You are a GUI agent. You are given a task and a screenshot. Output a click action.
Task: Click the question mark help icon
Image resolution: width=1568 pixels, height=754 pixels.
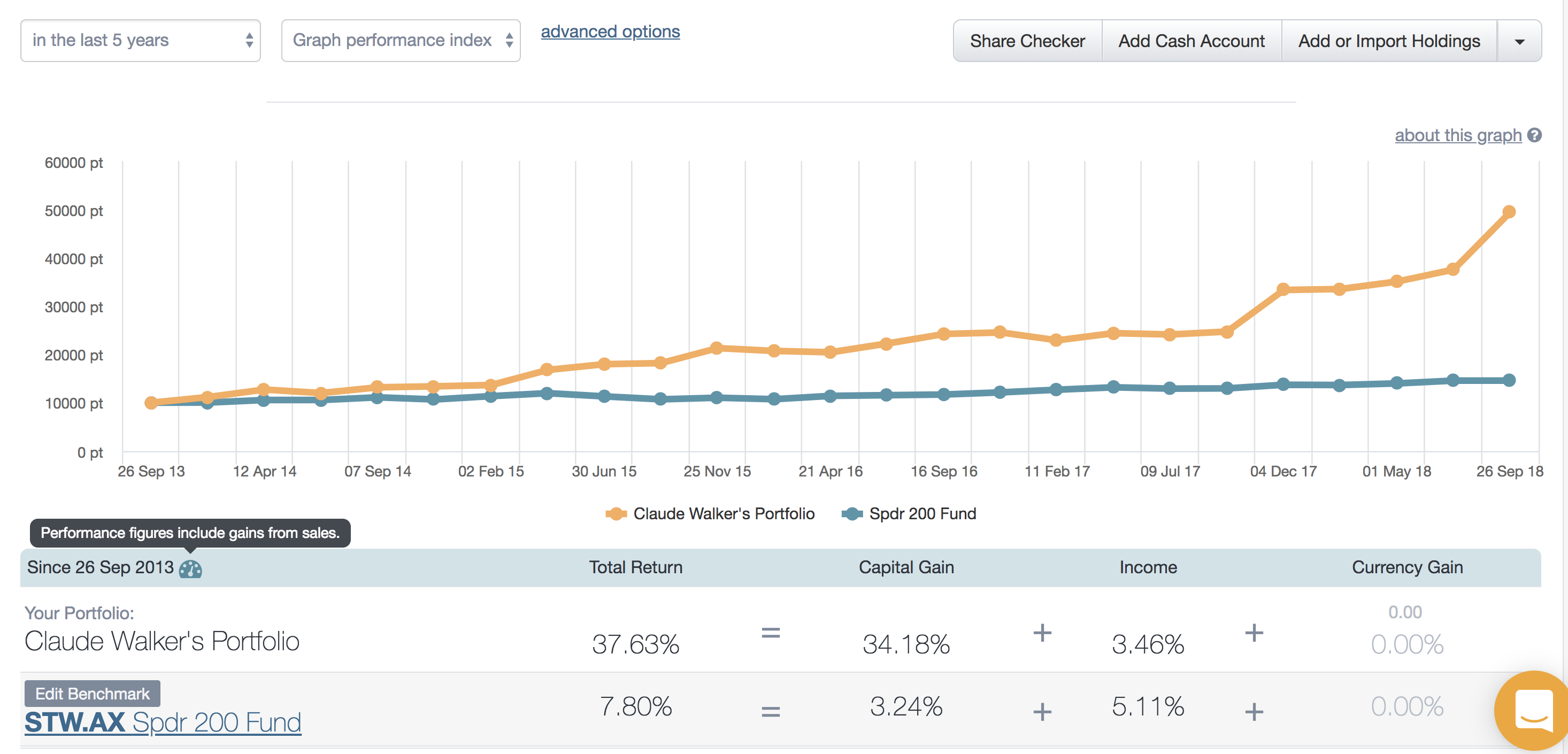coord(1534,135)
